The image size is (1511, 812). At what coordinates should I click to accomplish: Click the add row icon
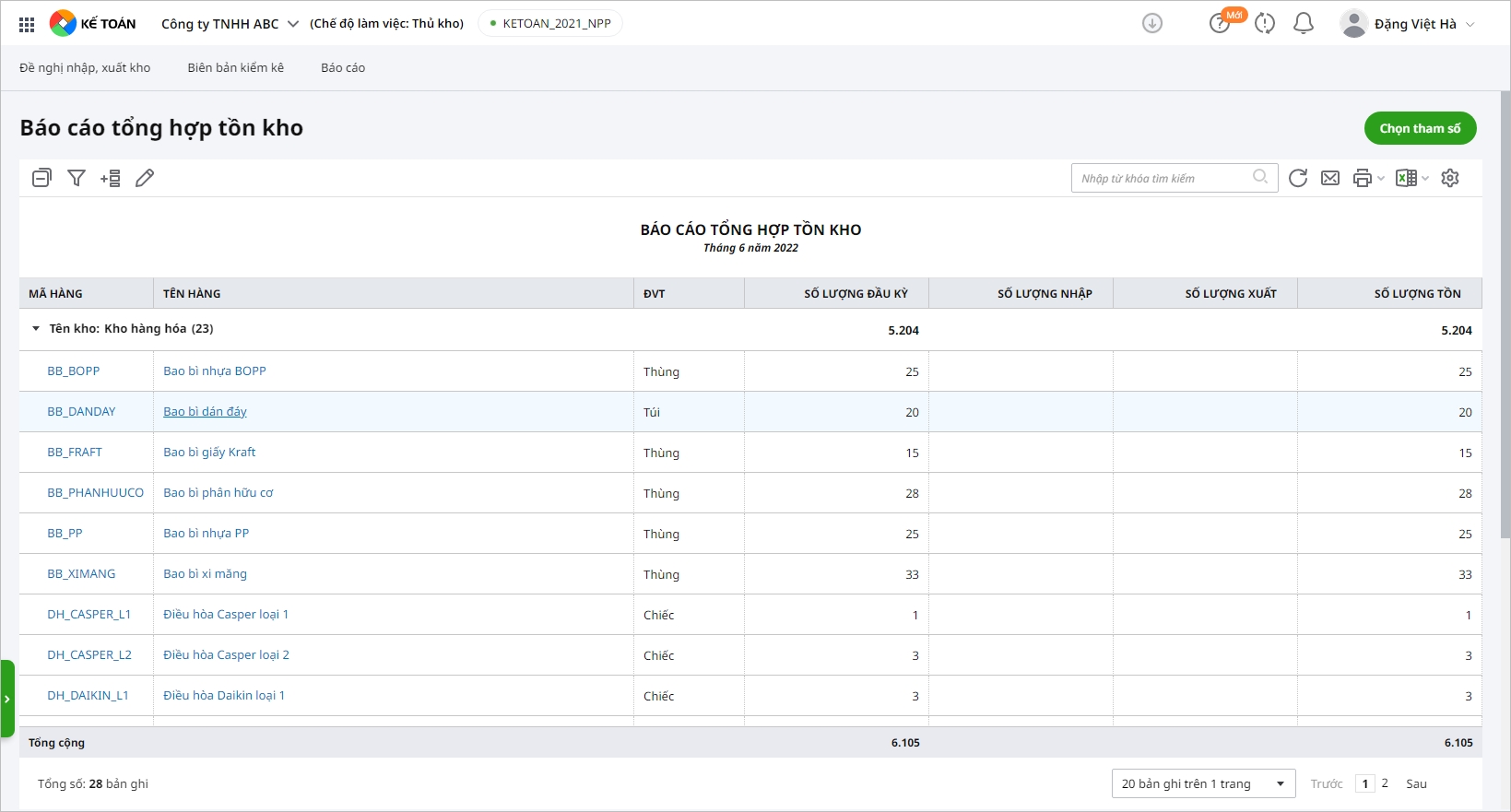[x=111, y=178]
